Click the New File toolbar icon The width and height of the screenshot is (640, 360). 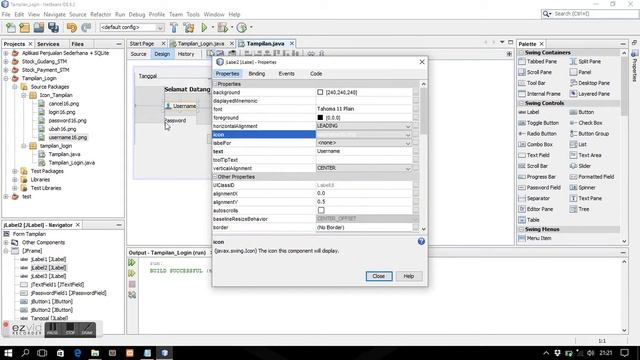point(11,27)
